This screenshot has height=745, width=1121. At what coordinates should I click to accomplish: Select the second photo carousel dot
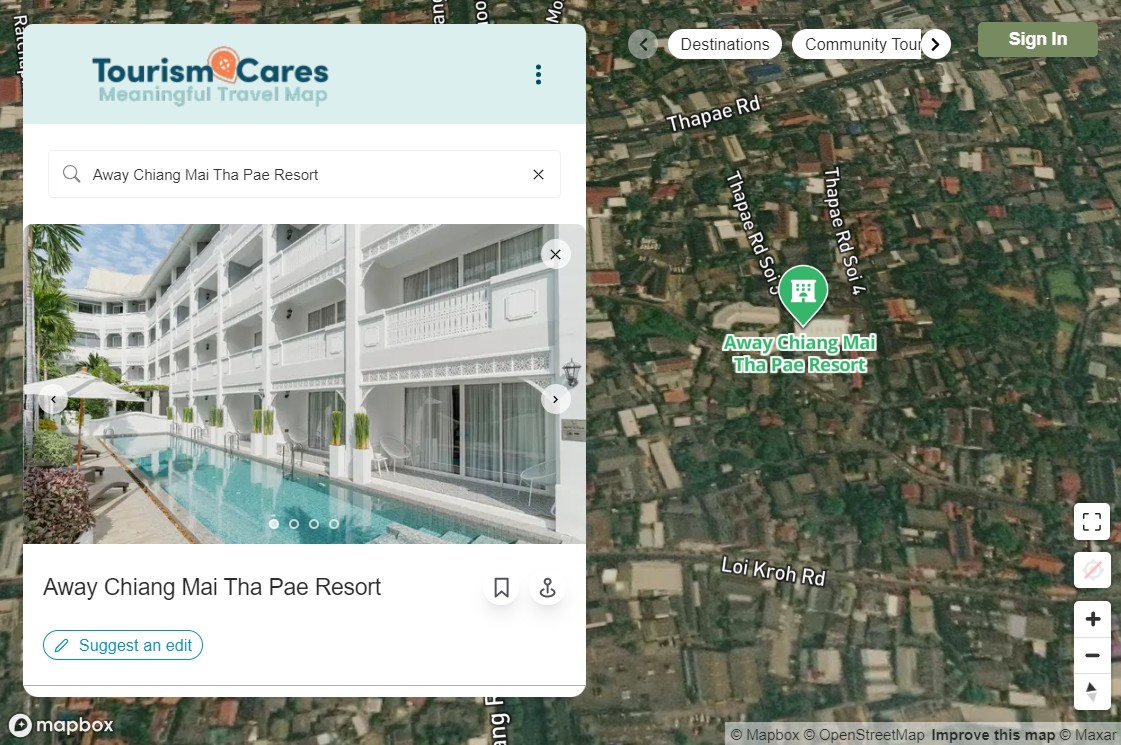tap(294, 524)
